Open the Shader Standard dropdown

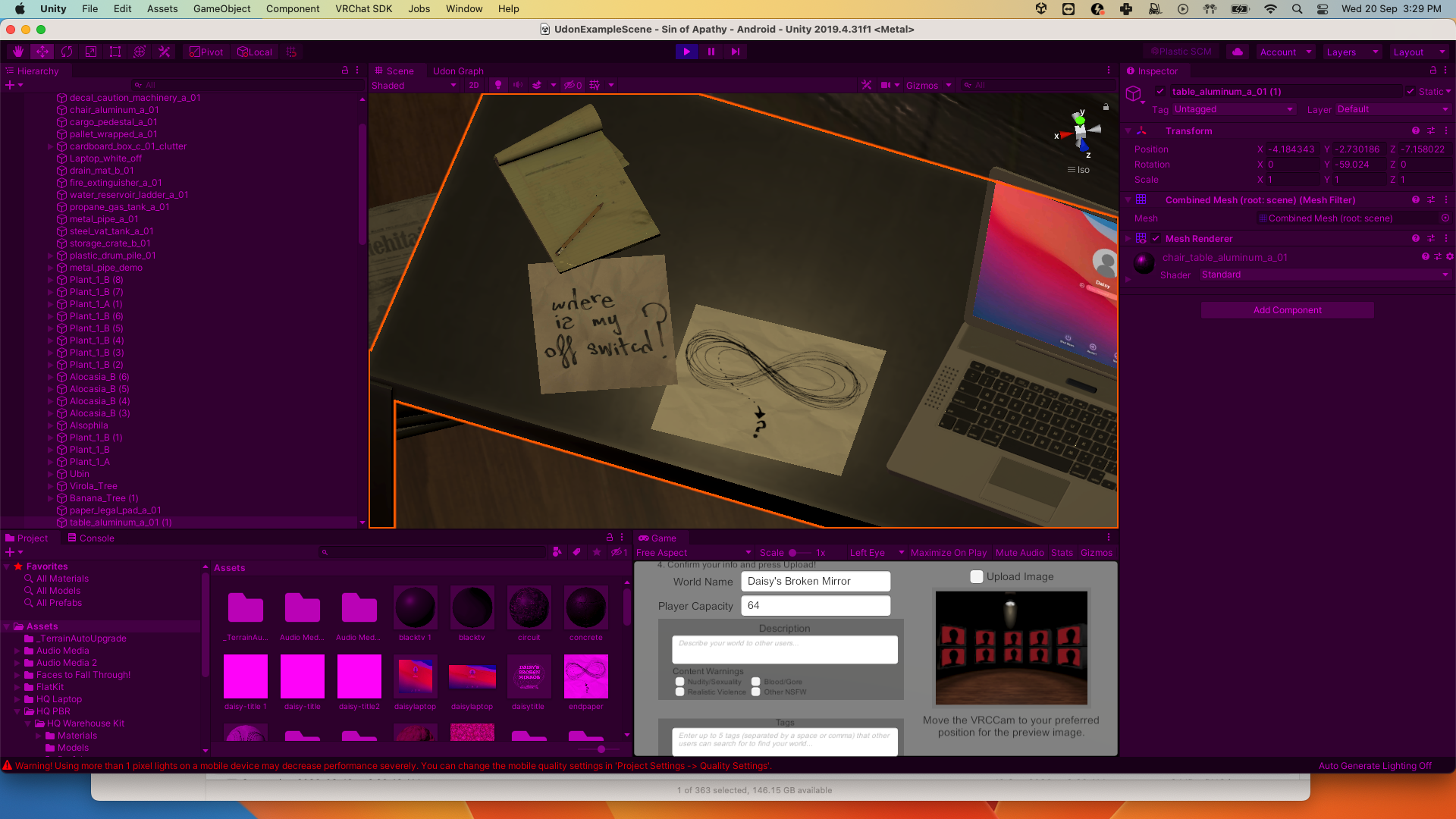(1324, 275)
